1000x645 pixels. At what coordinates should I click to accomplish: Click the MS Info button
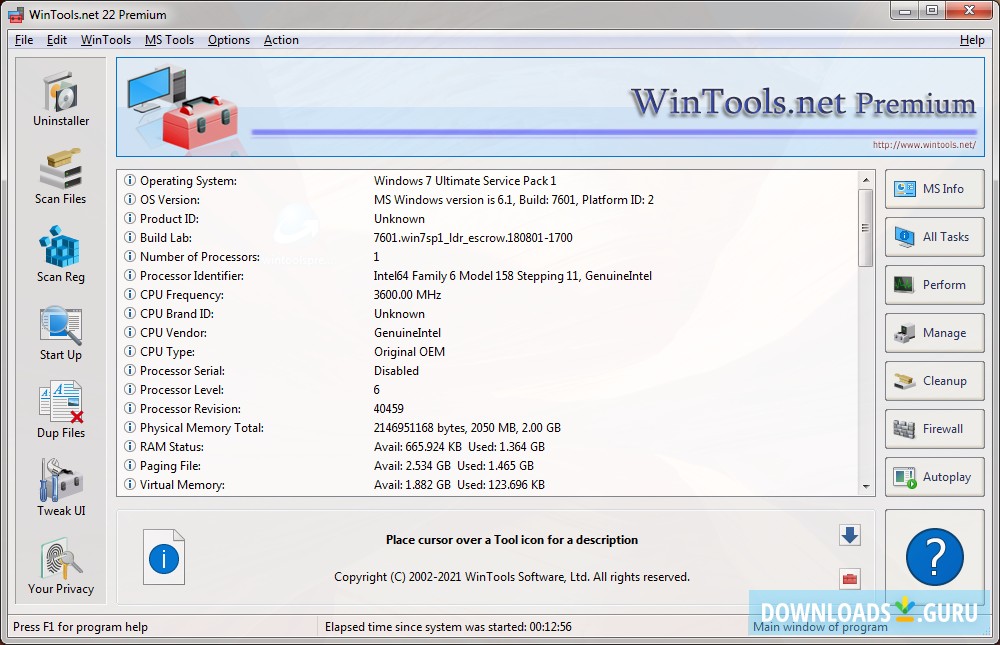(934, 189)
